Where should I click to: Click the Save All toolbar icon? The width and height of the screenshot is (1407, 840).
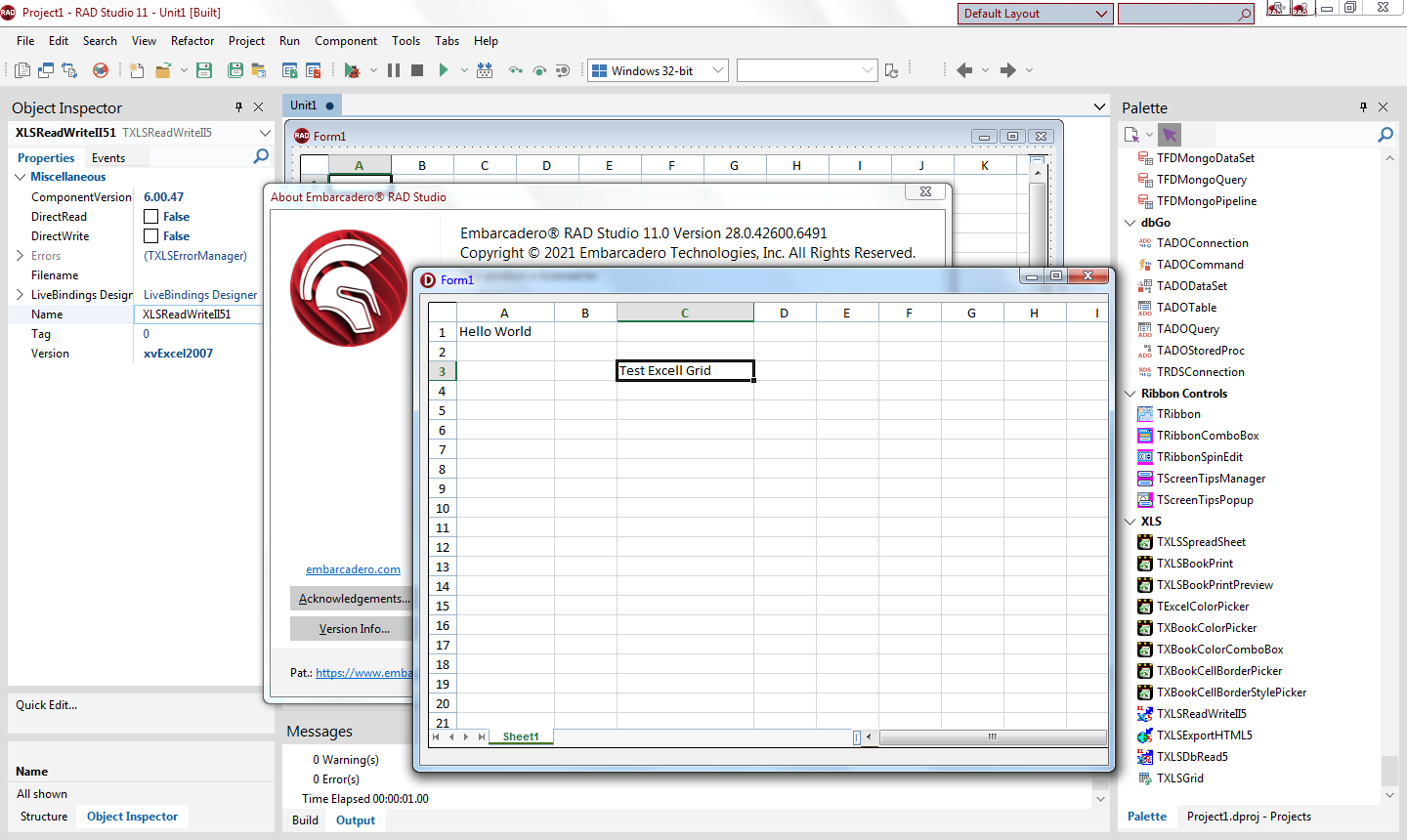tap(235, 70)
